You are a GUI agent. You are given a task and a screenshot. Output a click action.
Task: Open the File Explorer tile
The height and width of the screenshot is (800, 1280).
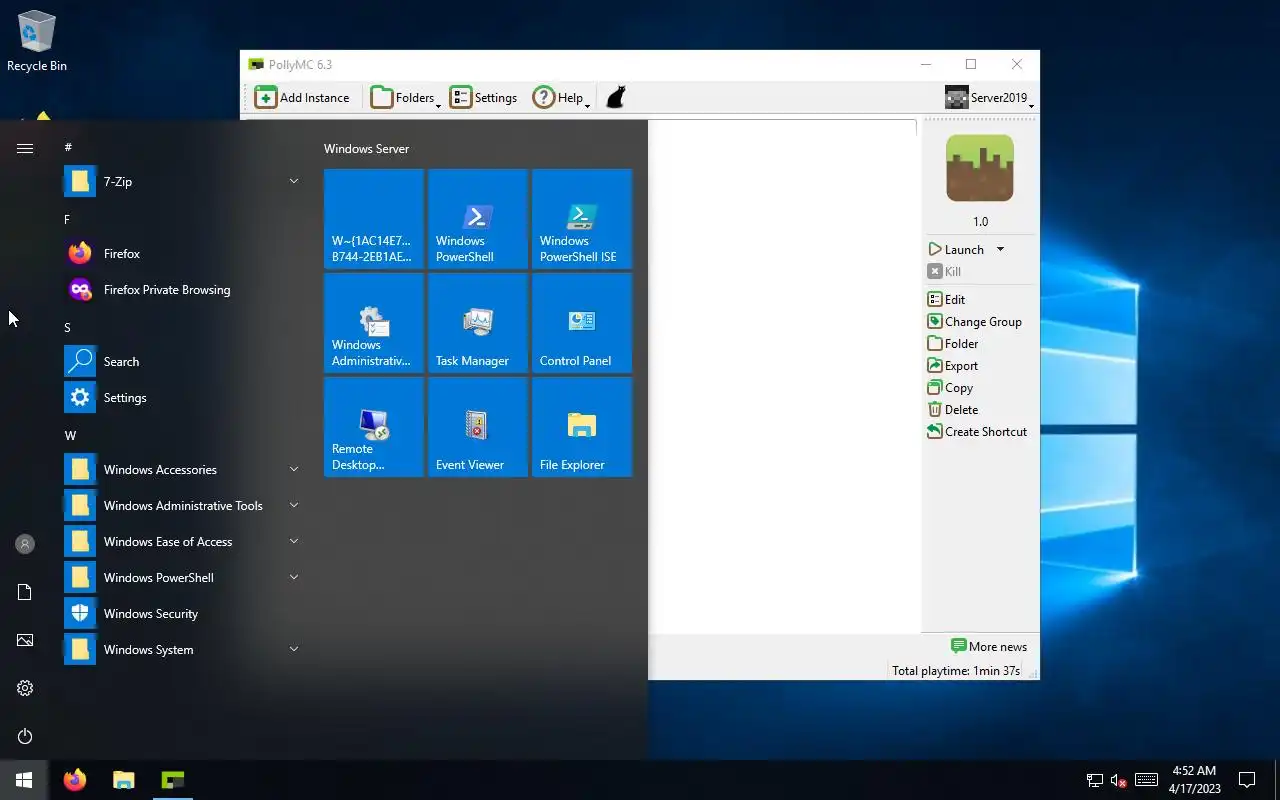point(582,427)
